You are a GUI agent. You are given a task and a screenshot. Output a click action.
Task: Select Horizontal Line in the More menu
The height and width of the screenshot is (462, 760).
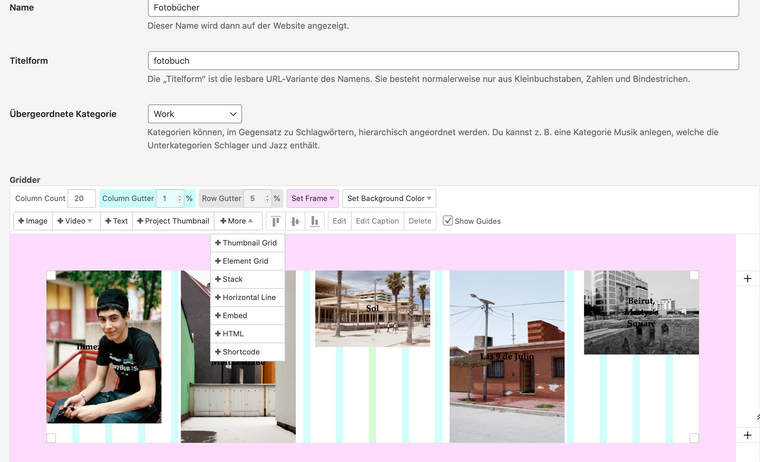pyautogui.click(x=246, y=298)
